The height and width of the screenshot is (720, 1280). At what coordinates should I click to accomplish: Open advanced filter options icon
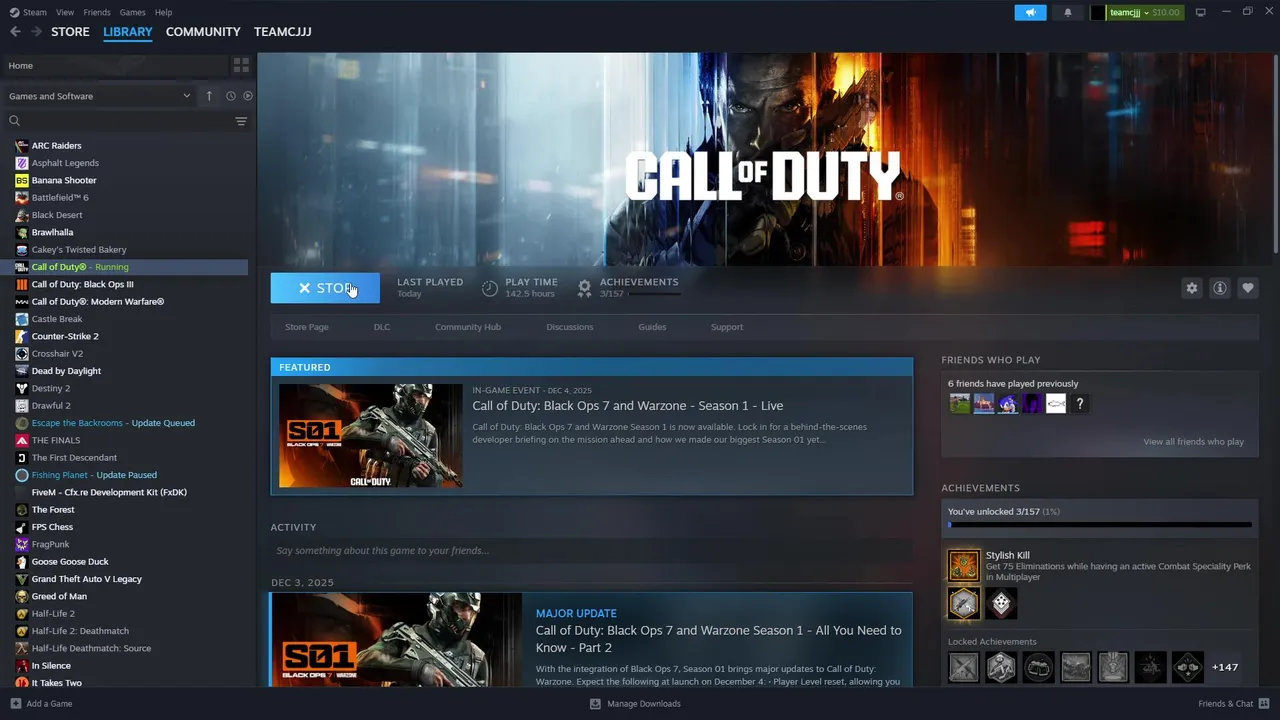[x=241, y=121]
